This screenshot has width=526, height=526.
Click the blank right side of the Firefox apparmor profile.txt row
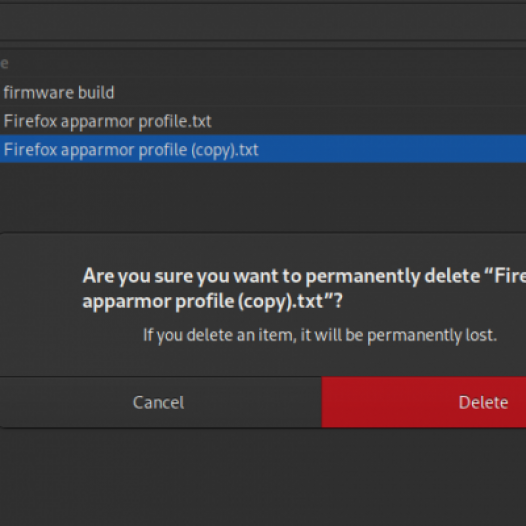369,121
